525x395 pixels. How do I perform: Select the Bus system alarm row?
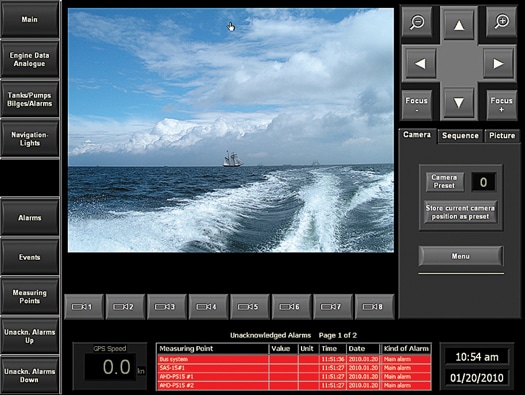point(294,359)
